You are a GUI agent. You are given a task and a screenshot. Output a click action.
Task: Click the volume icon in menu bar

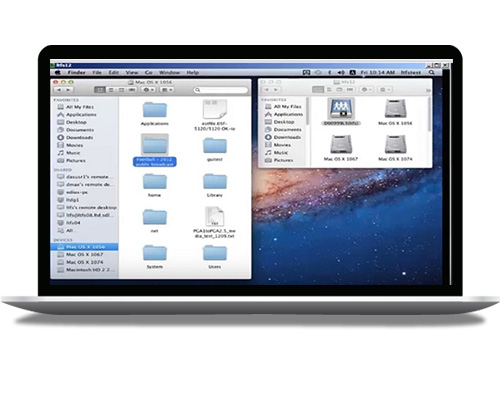pos(341,72)
